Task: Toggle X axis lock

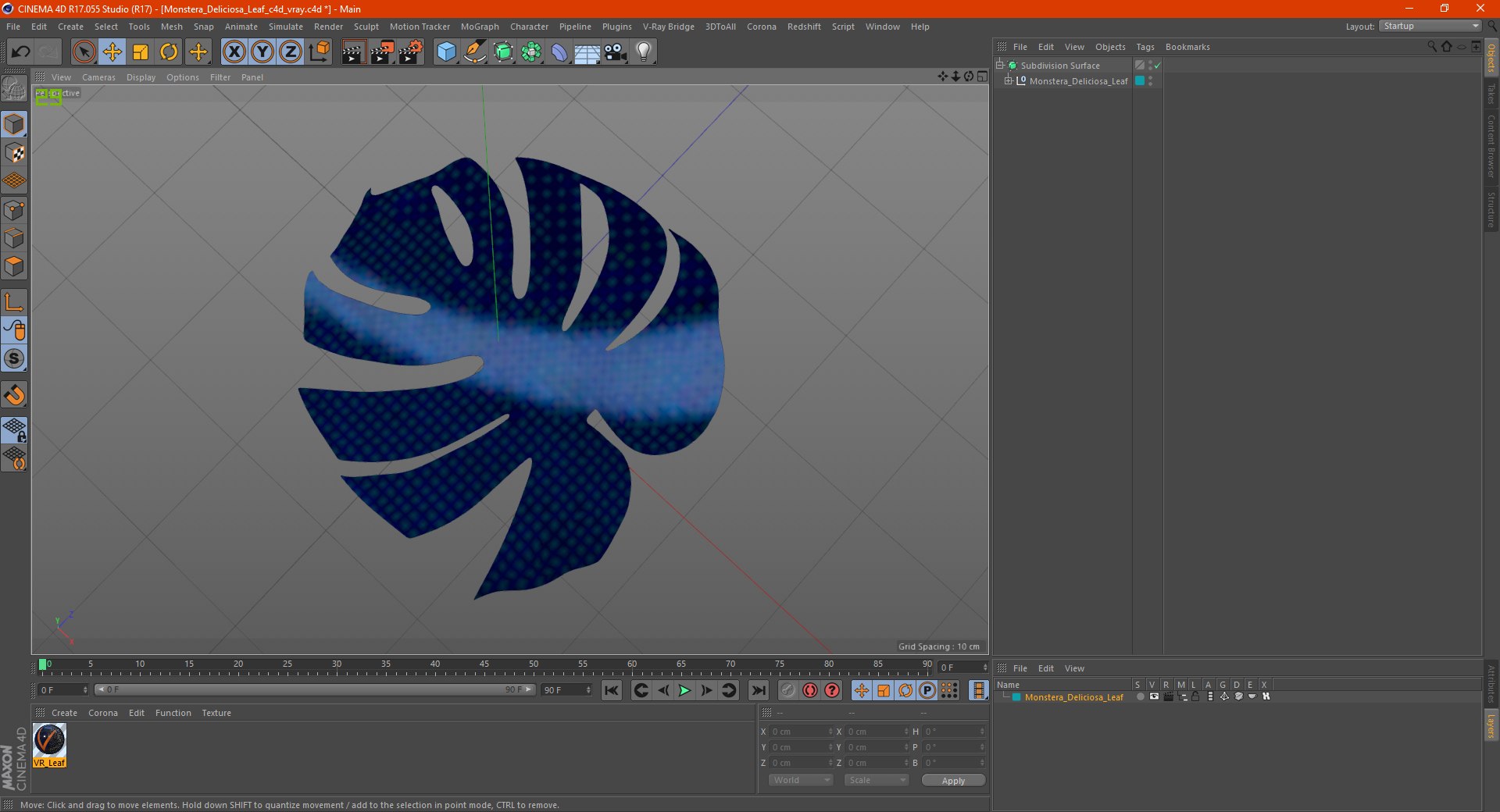Action: pyautogui.click(x=234, y=52)
